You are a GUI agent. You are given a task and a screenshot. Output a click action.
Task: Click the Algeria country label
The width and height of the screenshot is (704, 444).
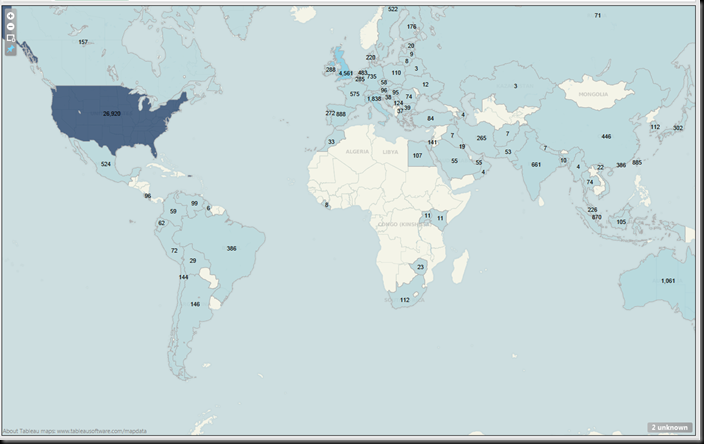coord(357,152)
